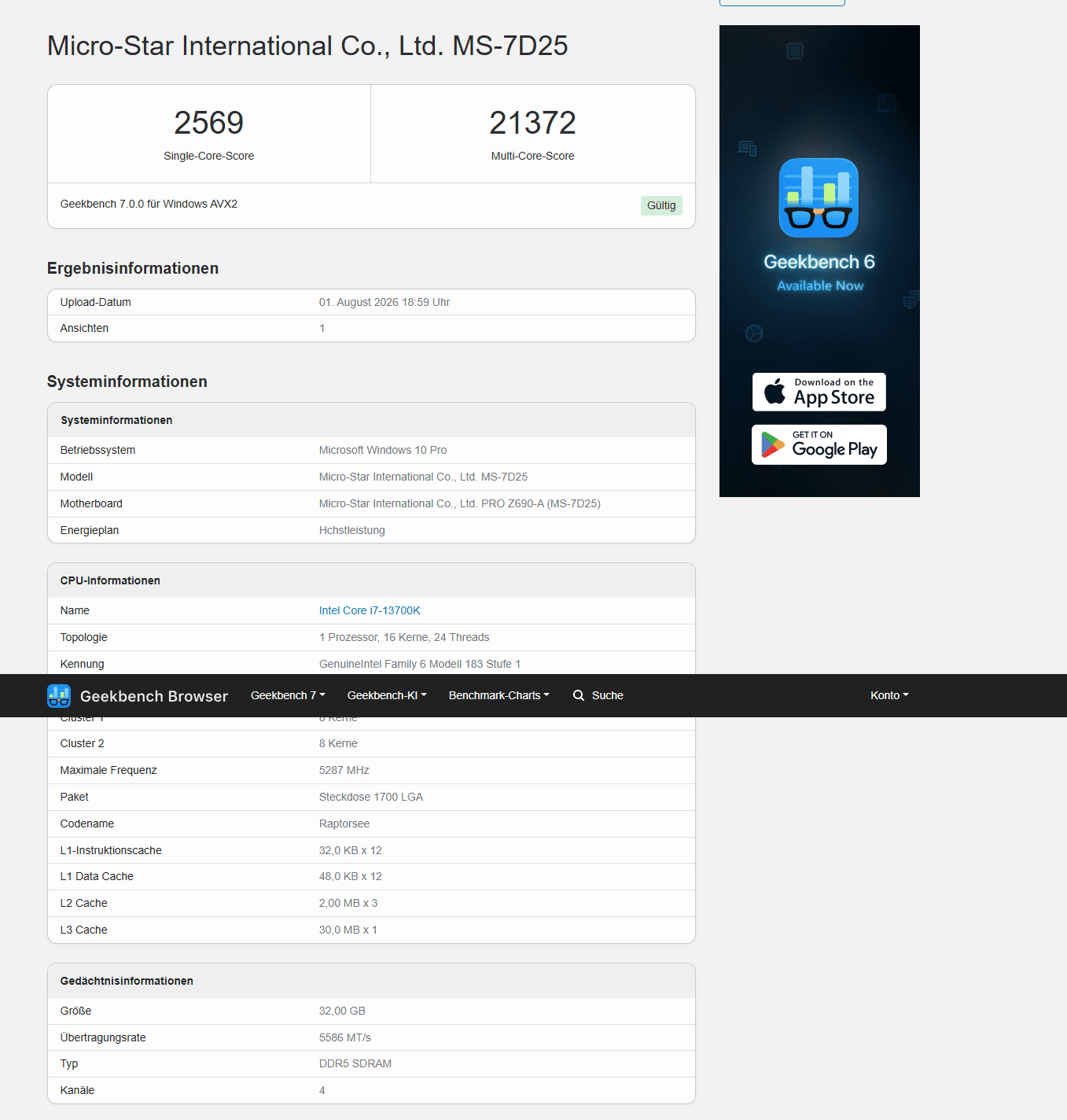Open the Benchmark-Charts dropdown
The width and height of the screenshot is (1067, 1120).
[499, 695]
